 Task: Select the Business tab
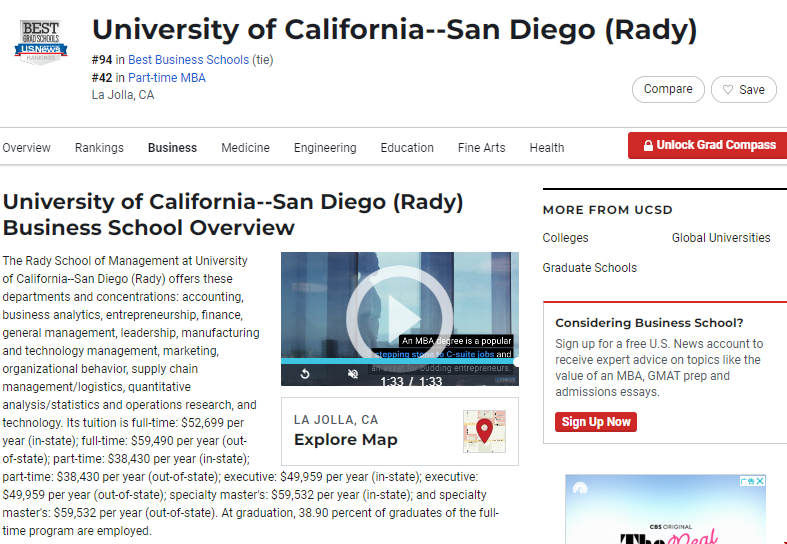[x=172, y=148]
